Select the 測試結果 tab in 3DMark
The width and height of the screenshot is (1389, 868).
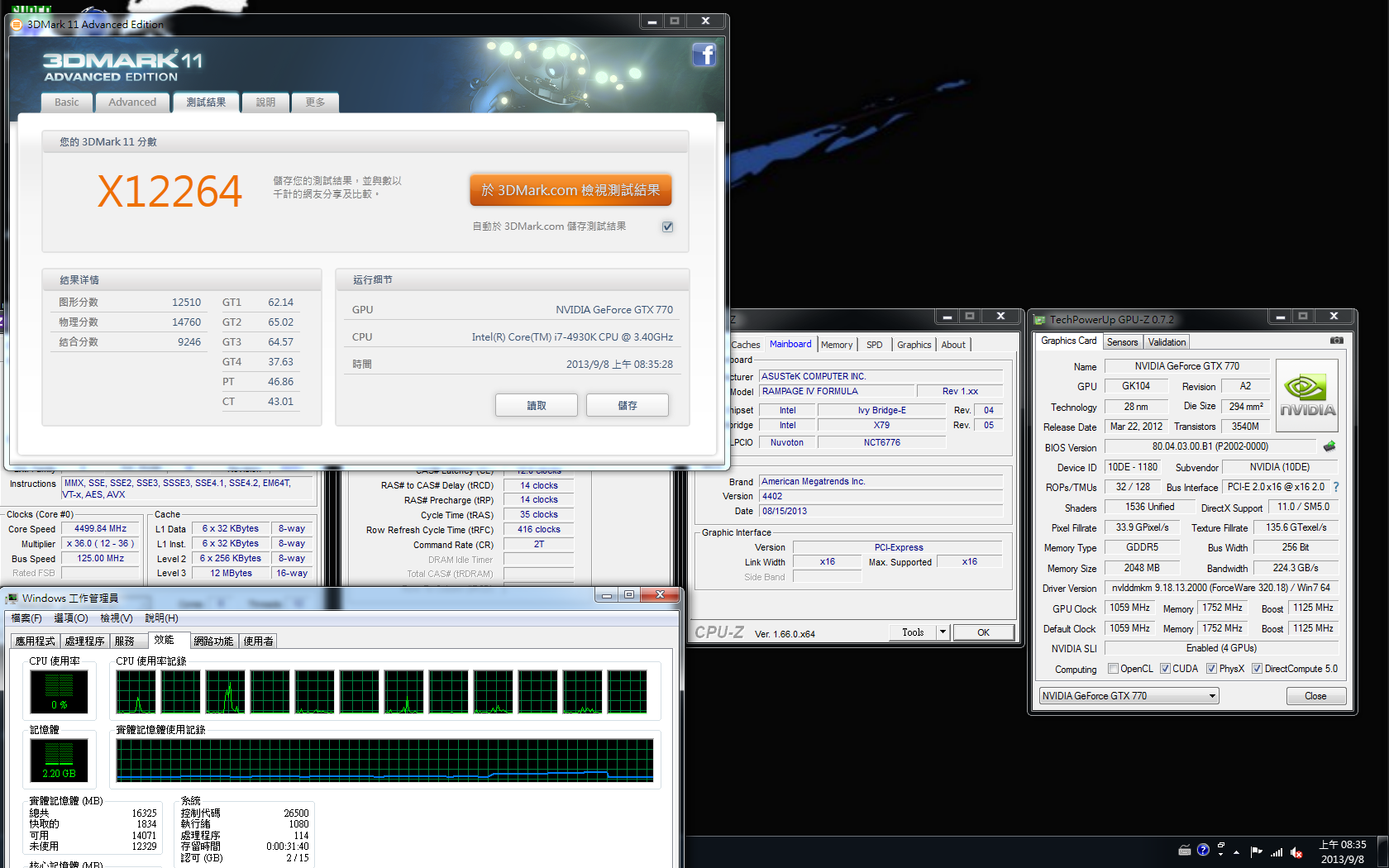[x=206, y=103]
